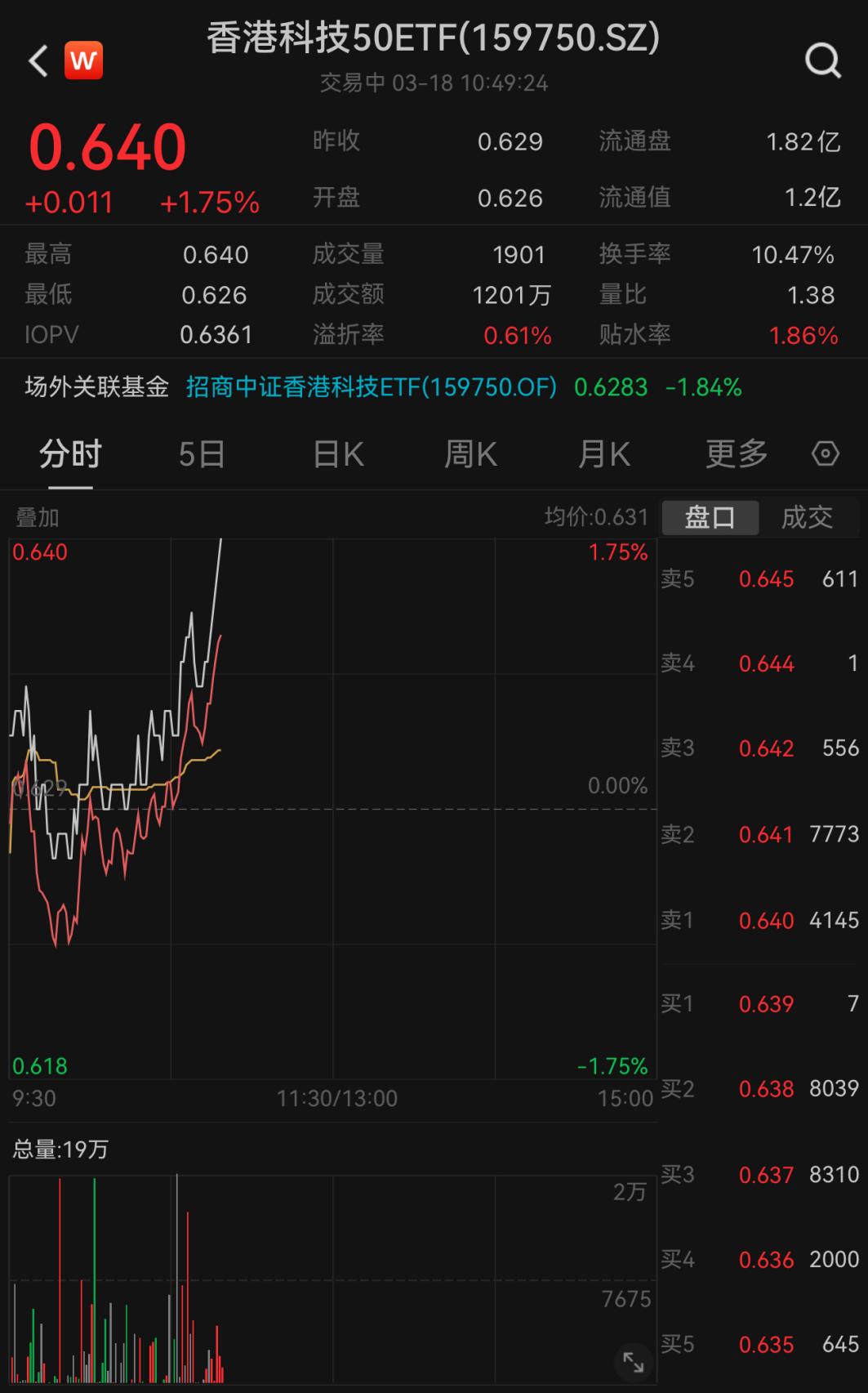Tap the volume bar chart
The height and width of the screenshot is (1393, 868).
(332, 1279)
